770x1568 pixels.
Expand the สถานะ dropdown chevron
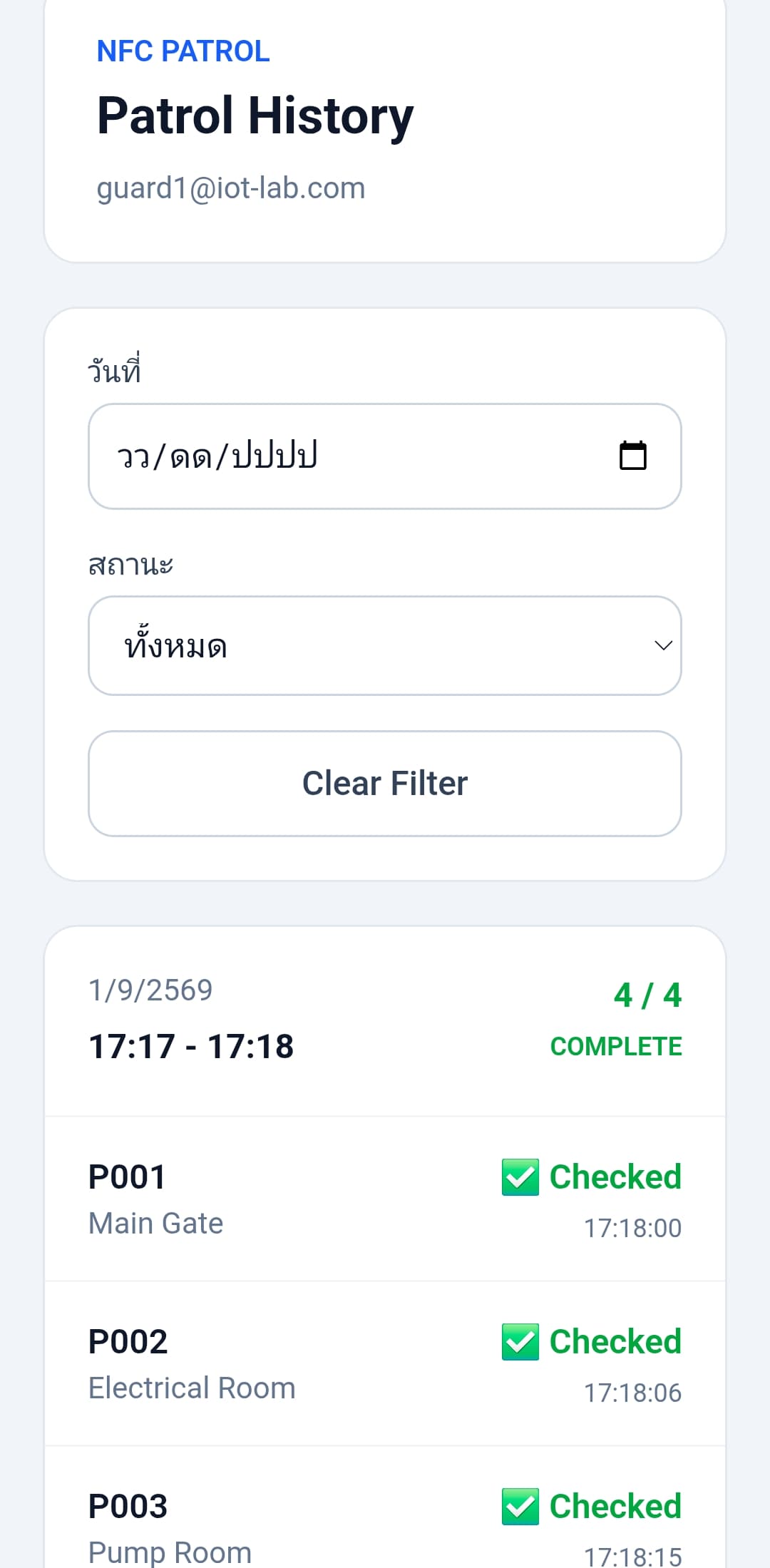(x=663, y=645)
